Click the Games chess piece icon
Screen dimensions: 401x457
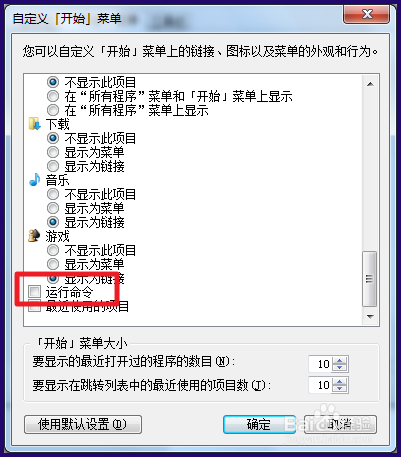pyautogui.click(x=34, y=236)
